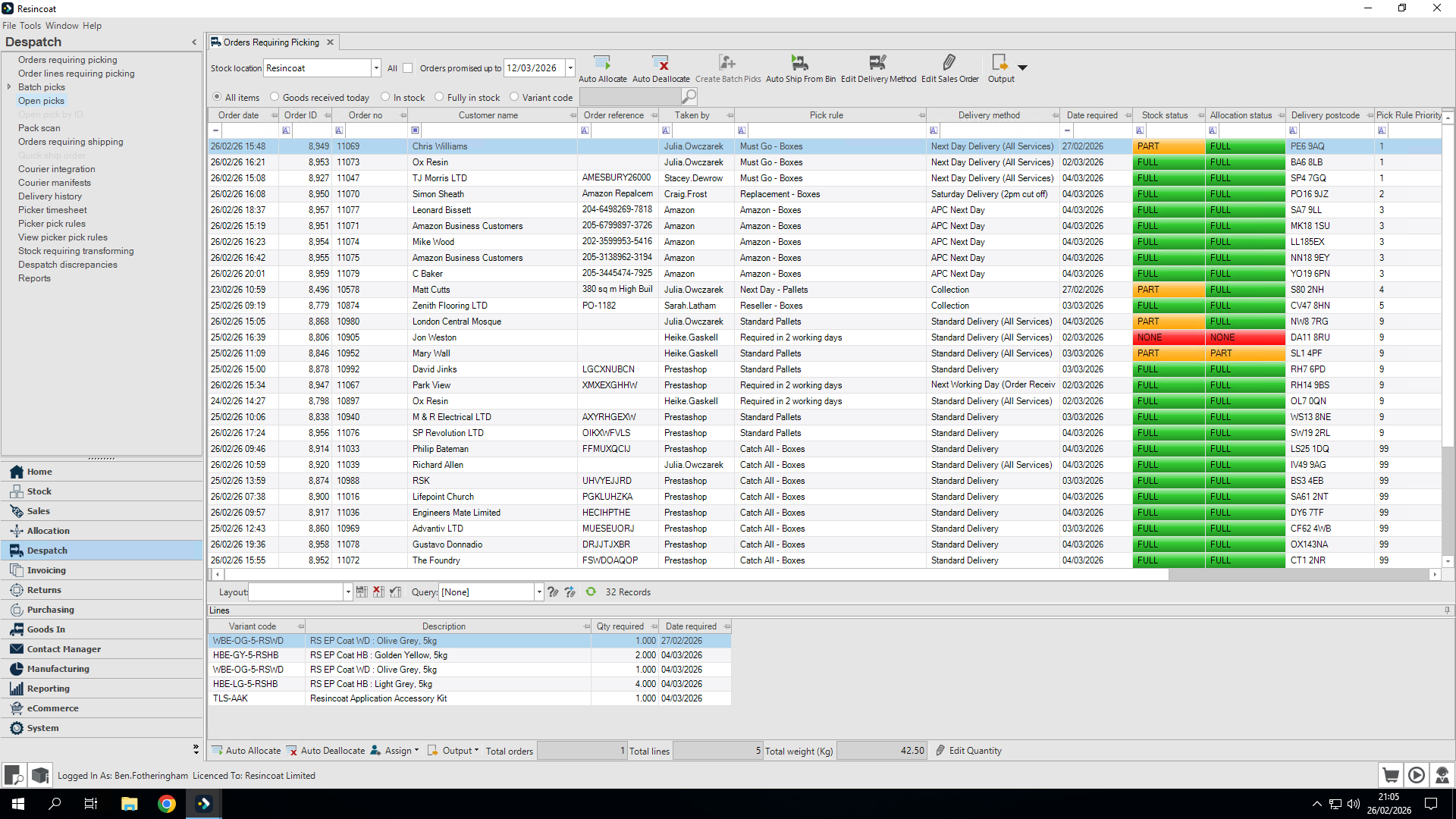Expand the Stock location dropdown
This screenshot has width=1456, height=819.
click(x=376, y=68)
